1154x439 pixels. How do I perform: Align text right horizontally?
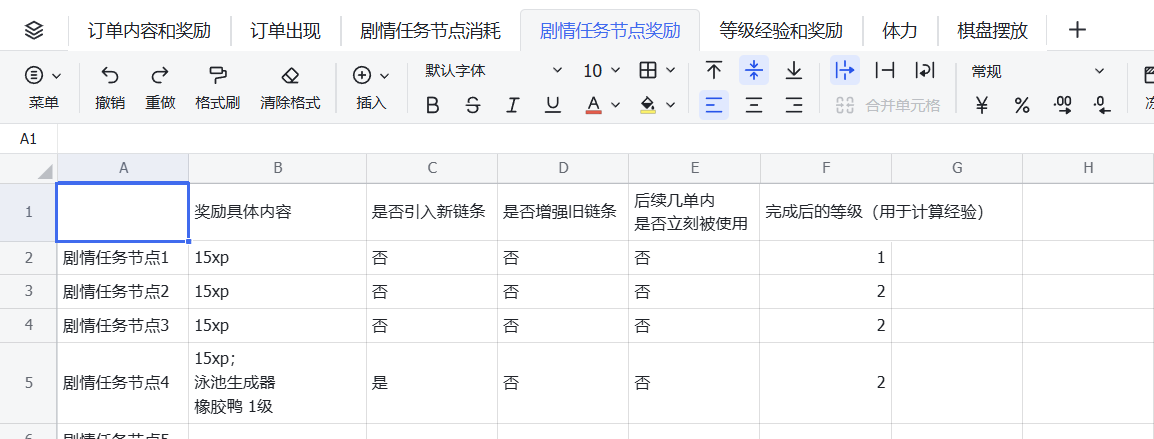point(793,105)
